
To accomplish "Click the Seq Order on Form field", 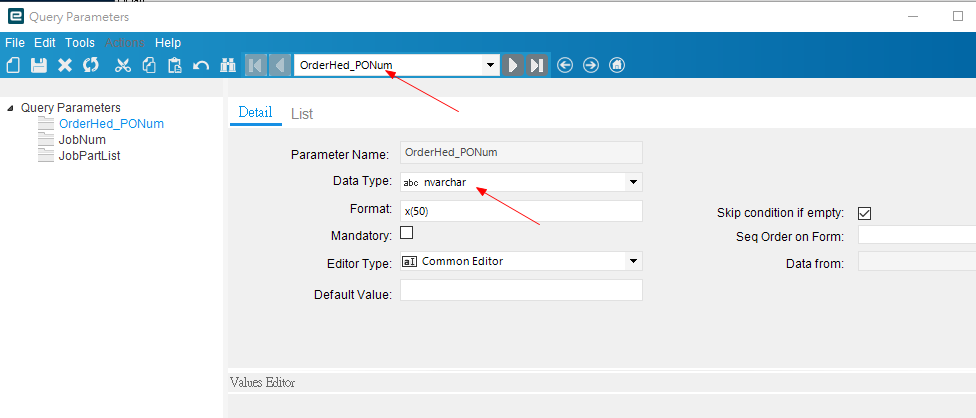I will pos(917,235).
